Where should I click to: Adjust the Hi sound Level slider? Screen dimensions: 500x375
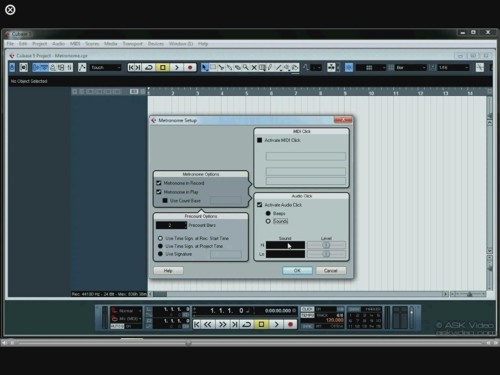click(x=326, y=245)
